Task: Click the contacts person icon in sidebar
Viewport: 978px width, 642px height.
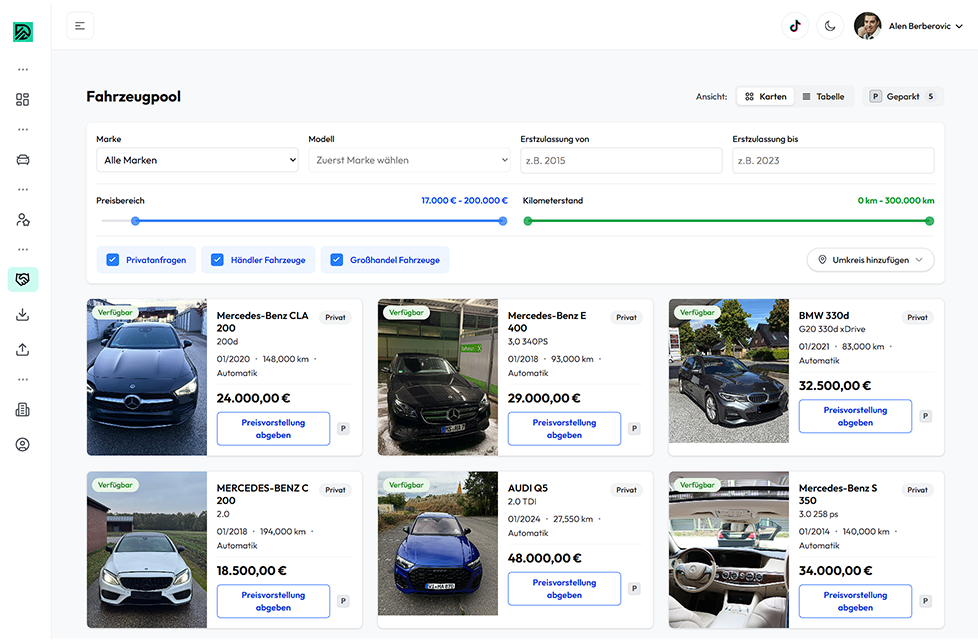Action: point(22,219)
